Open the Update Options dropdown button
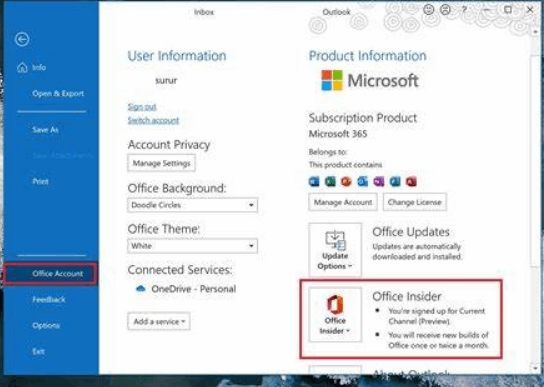This screenshot has height=387, width=544. [335, 250]
